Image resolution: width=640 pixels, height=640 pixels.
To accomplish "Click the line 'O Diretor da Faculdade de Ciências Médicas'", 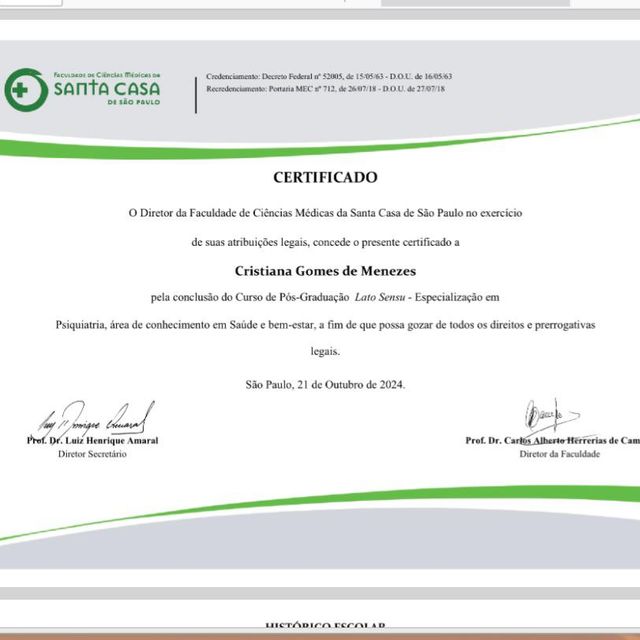I will (x=325, y=213).
